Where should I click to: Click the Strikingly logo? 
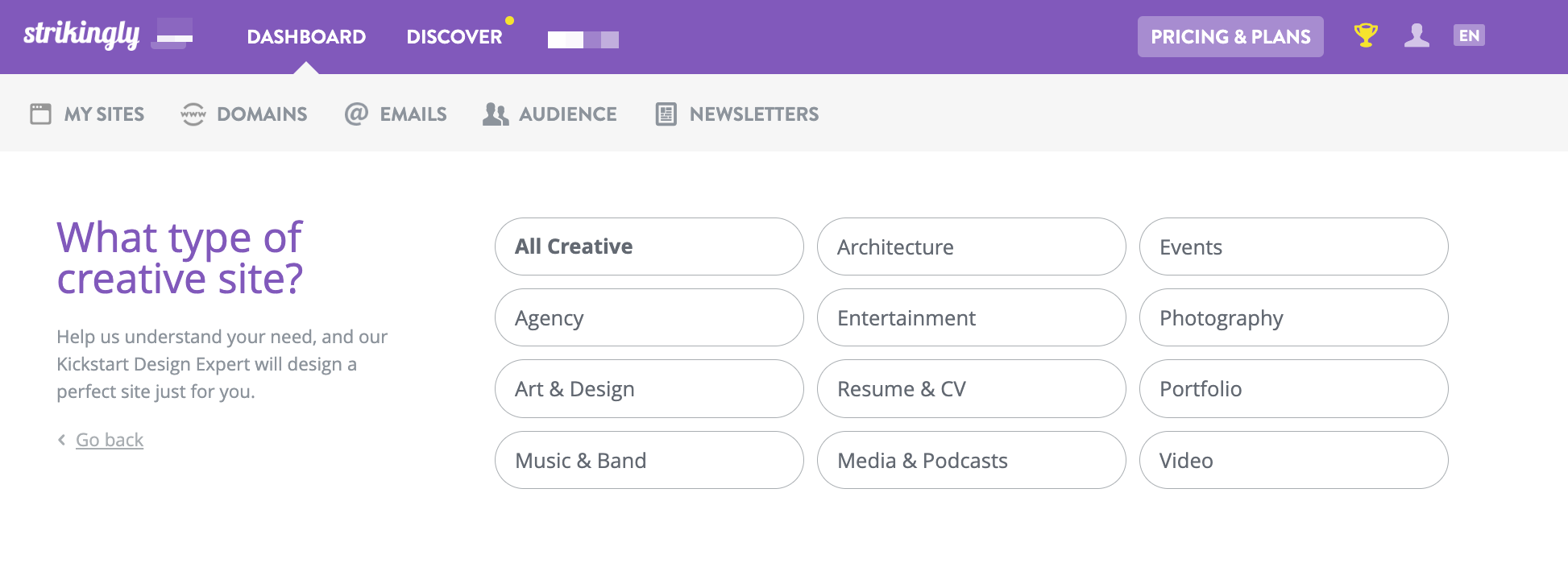click(81, 35)
